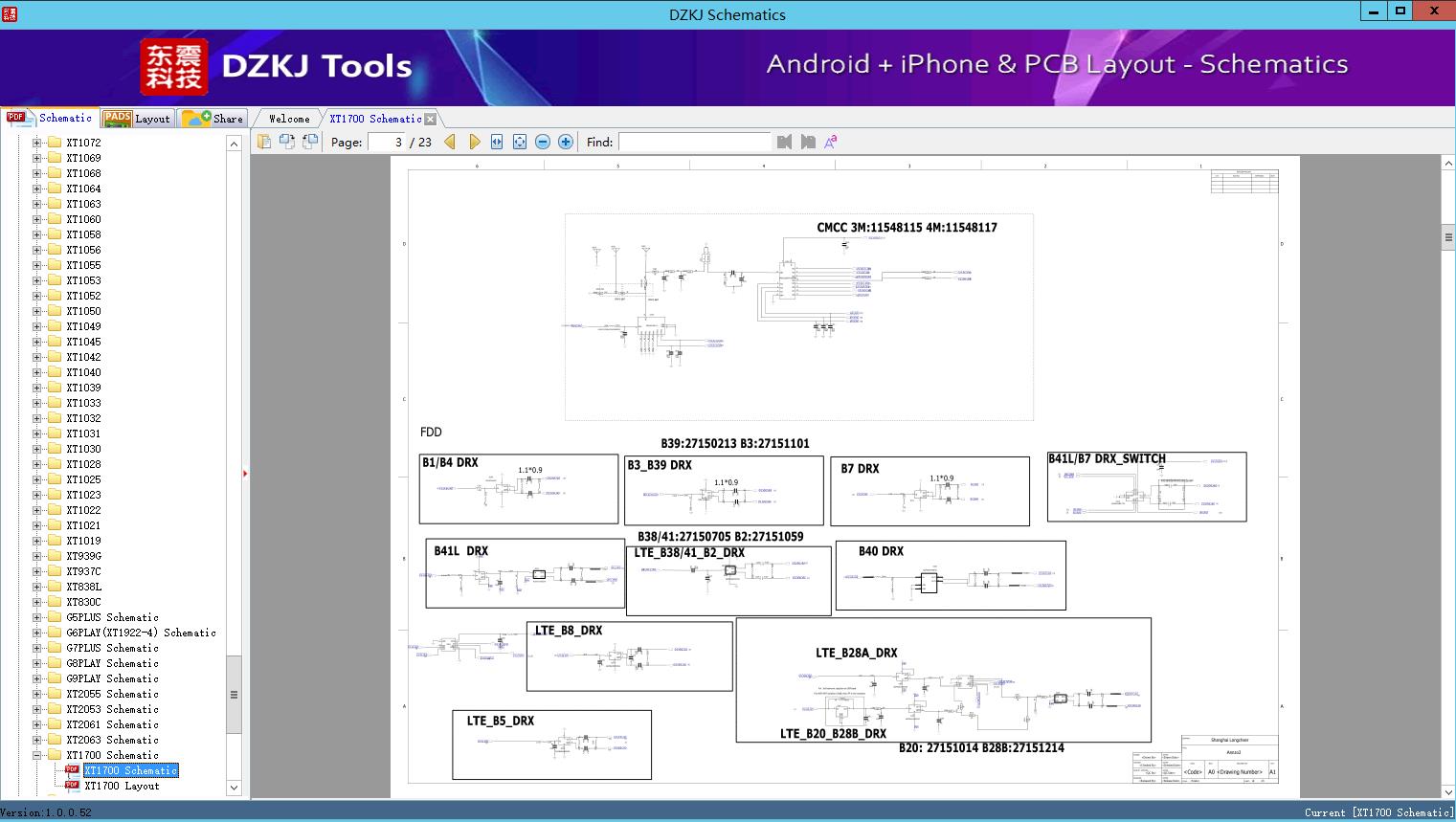Select the XT1056 tree item
The height and width of the screenshot is (822, 1456).
(x=83, y=250)
